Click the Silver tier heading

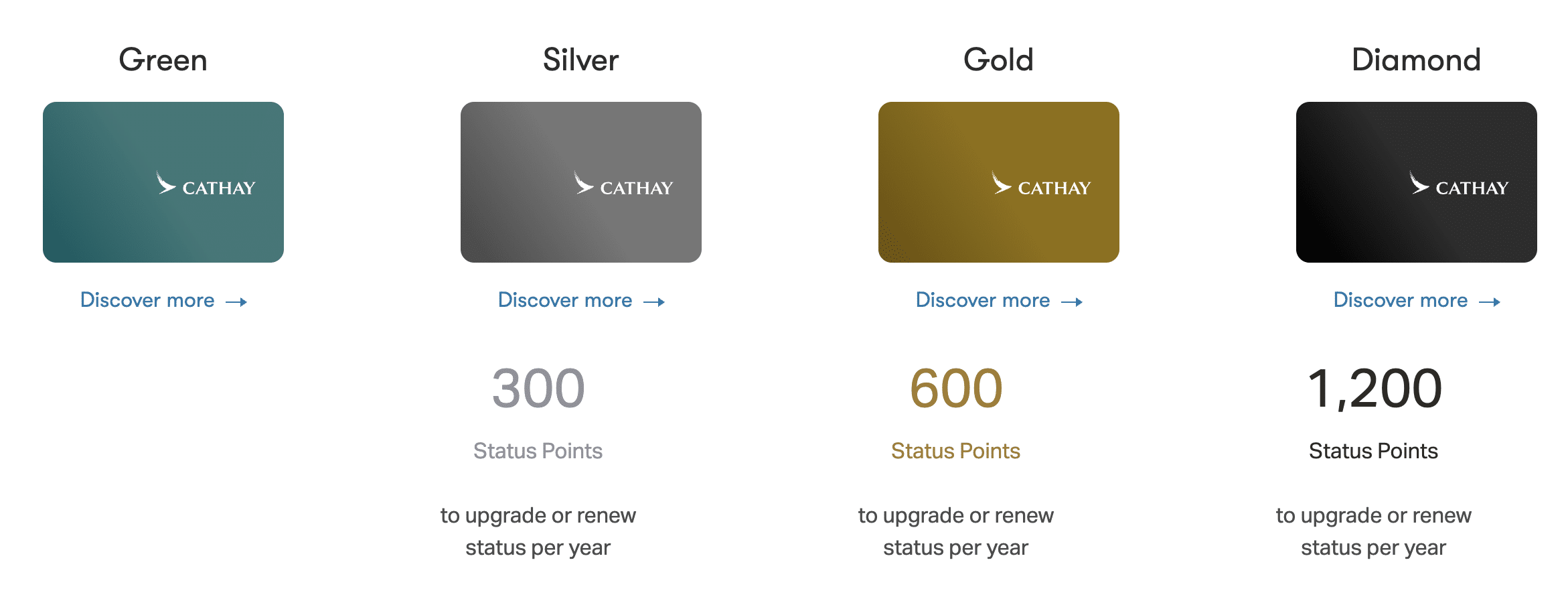click(x=580, y=60)
